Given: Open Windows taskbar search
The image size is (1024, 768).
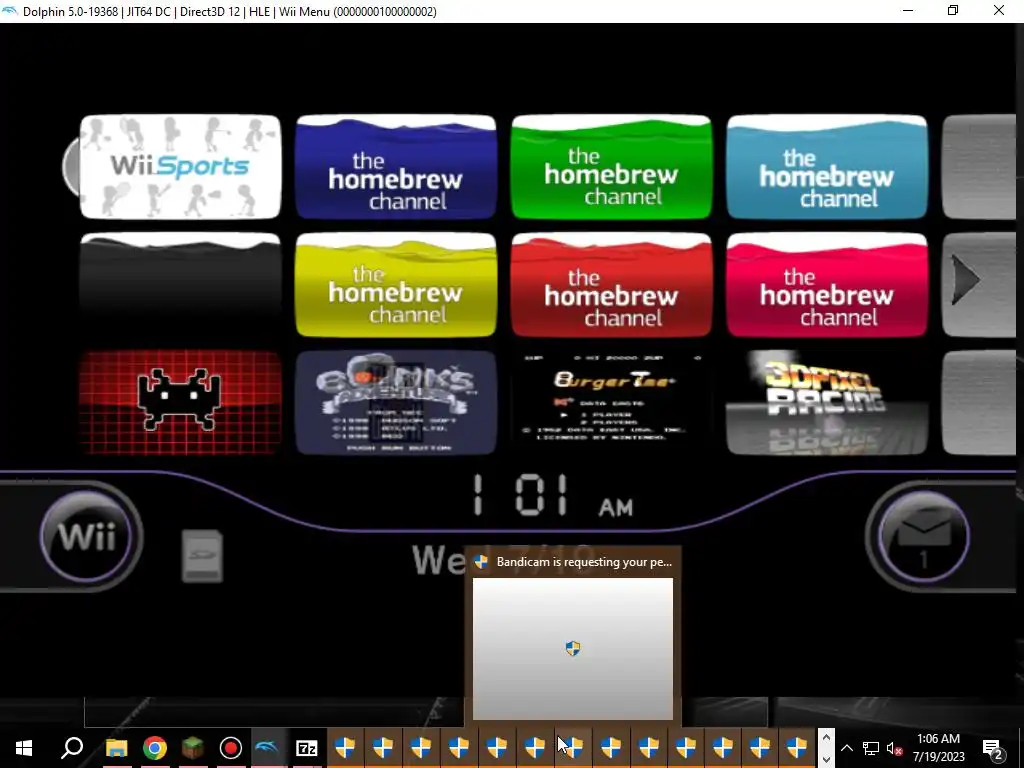Looking at the screenshot, I should click(x=72, y=748).
